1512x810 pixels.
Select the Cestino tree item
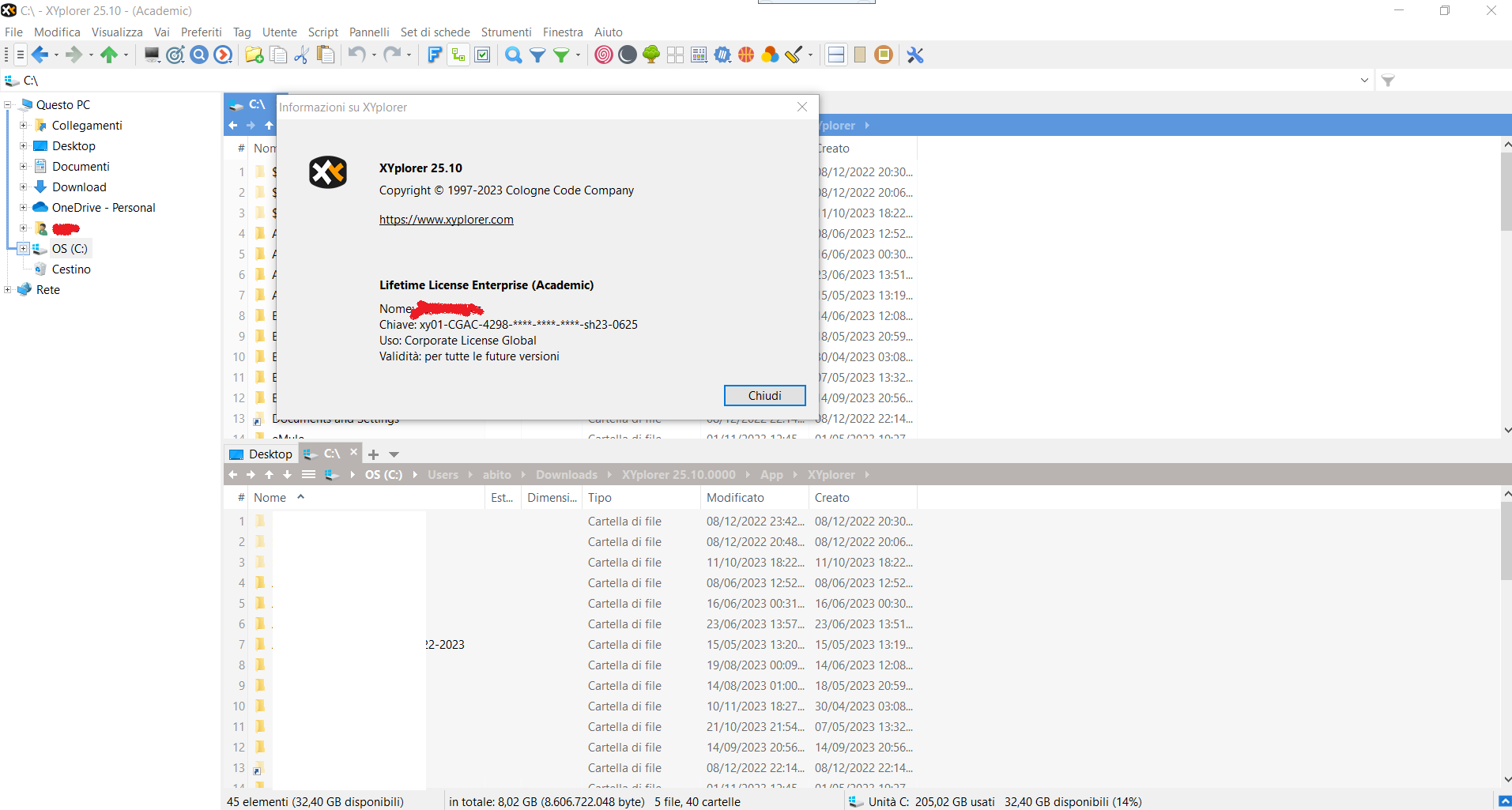click(71, 269)
